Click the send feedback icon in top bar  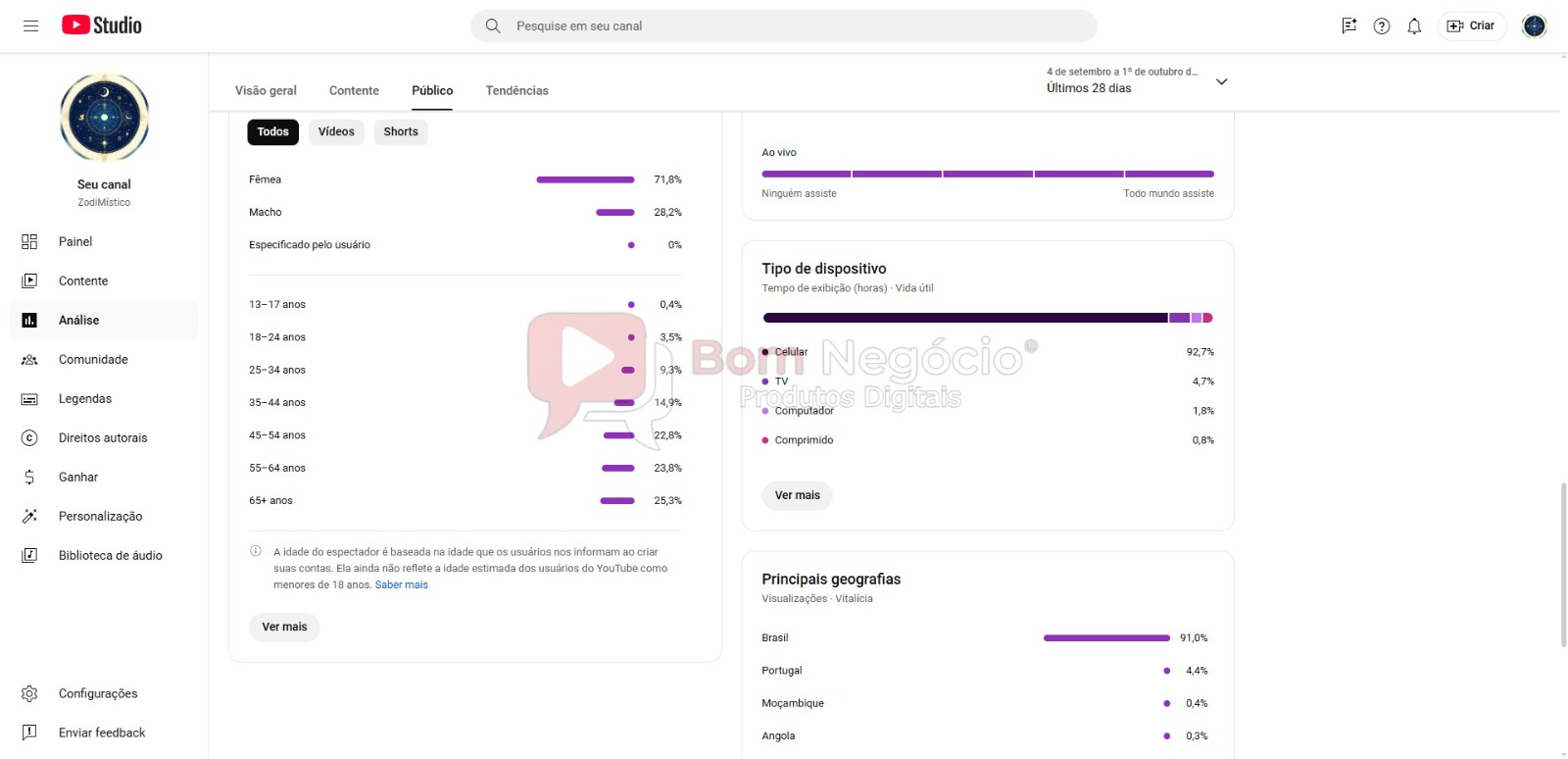(x=1349, y=26)
